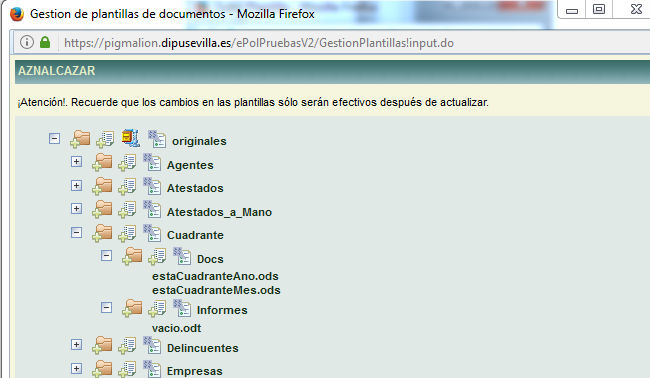The height and width of the screenshot is (378, 650).
Task: Click add-document icon in Informes row
Action: pyautogui.click(x=157, y=309)
